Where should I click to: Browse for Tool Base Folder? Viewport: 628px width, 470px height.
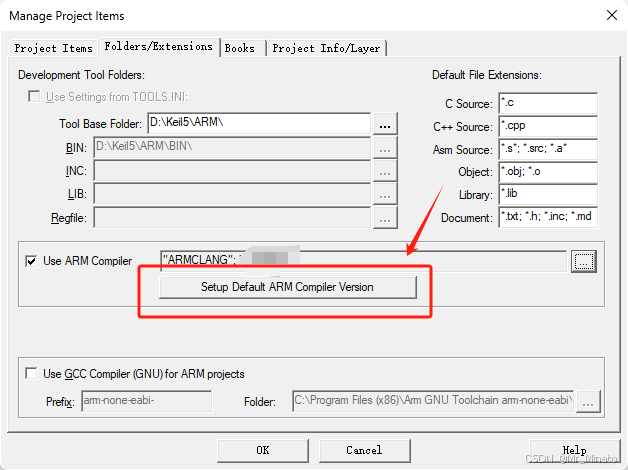(385, 124)
